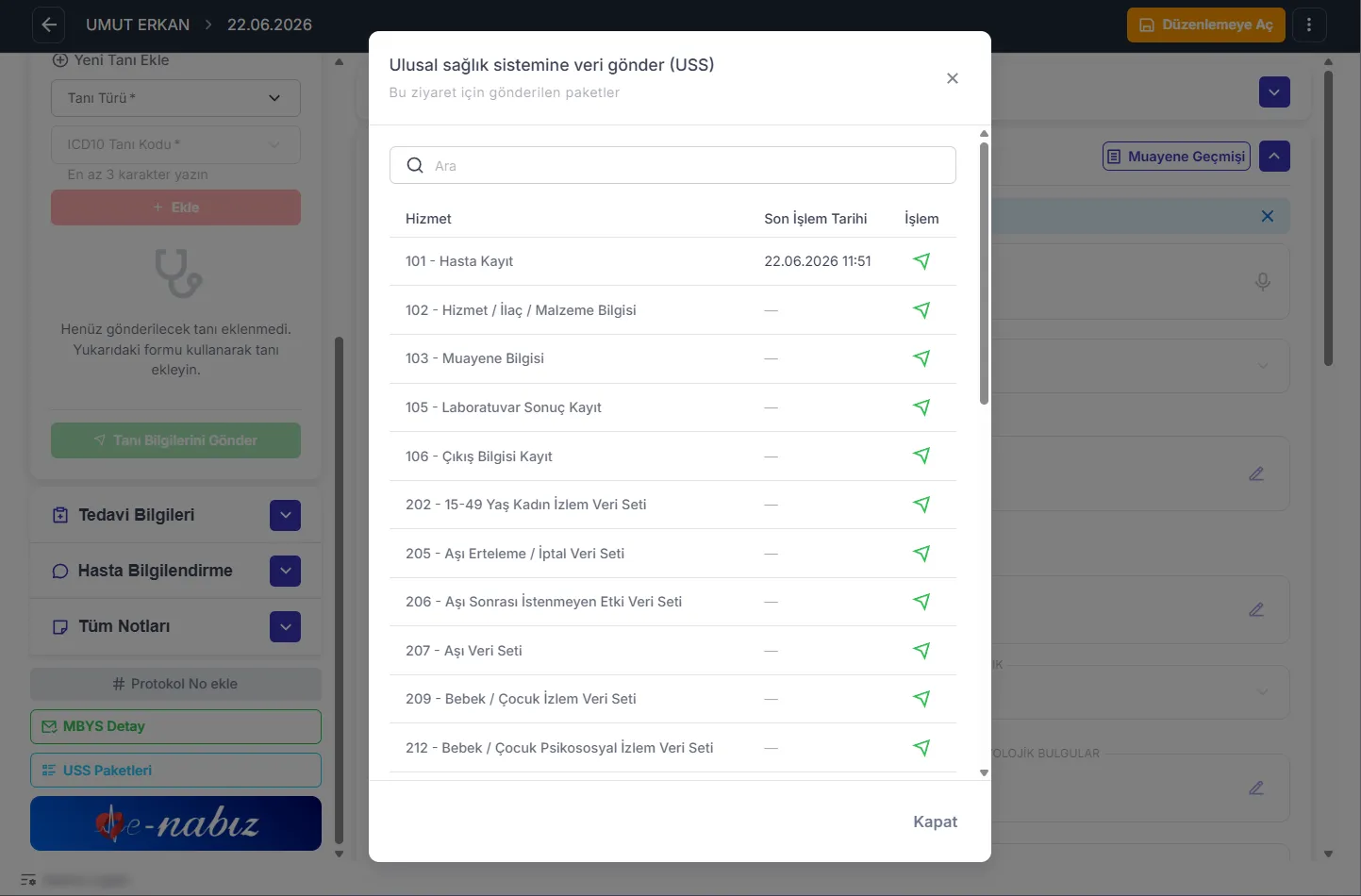Focus the Ara search field

[x=672, y=165]
